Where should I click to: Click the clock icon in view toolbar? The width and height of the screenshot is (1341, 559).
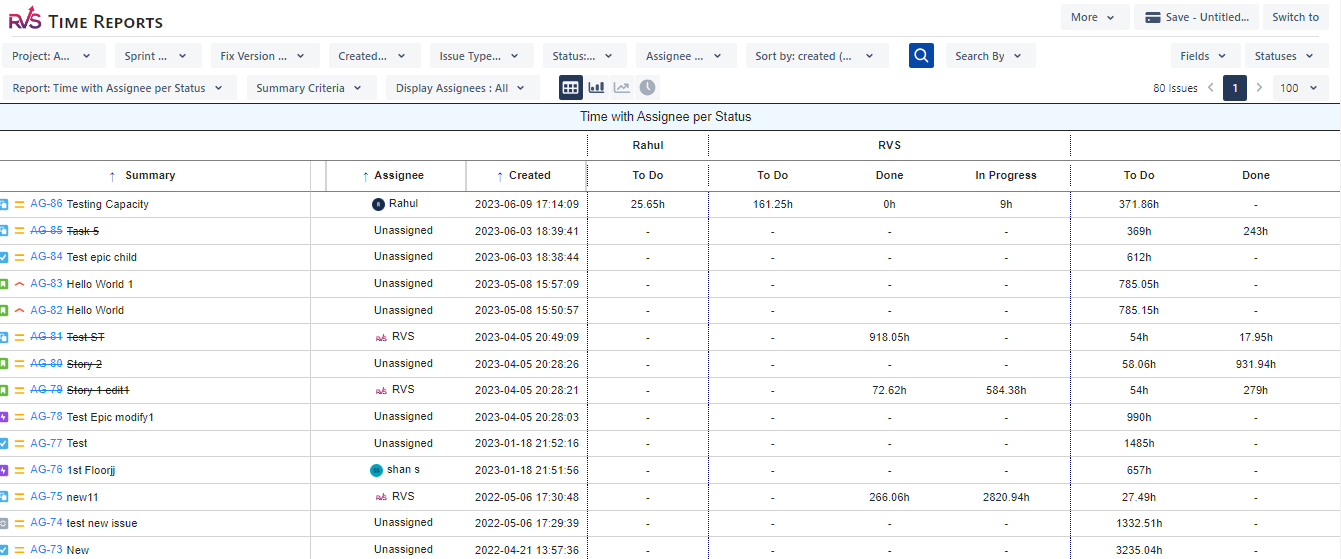(648, 88)
